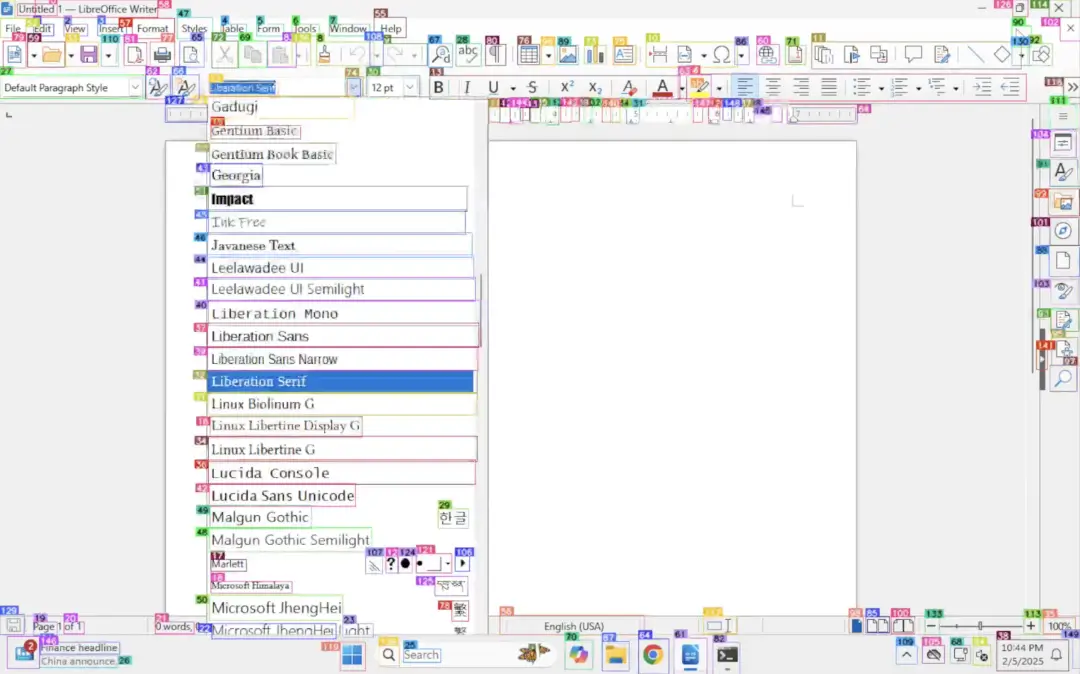Toggle Subscript formatting

pyautogui.click(x=595, y=87)
